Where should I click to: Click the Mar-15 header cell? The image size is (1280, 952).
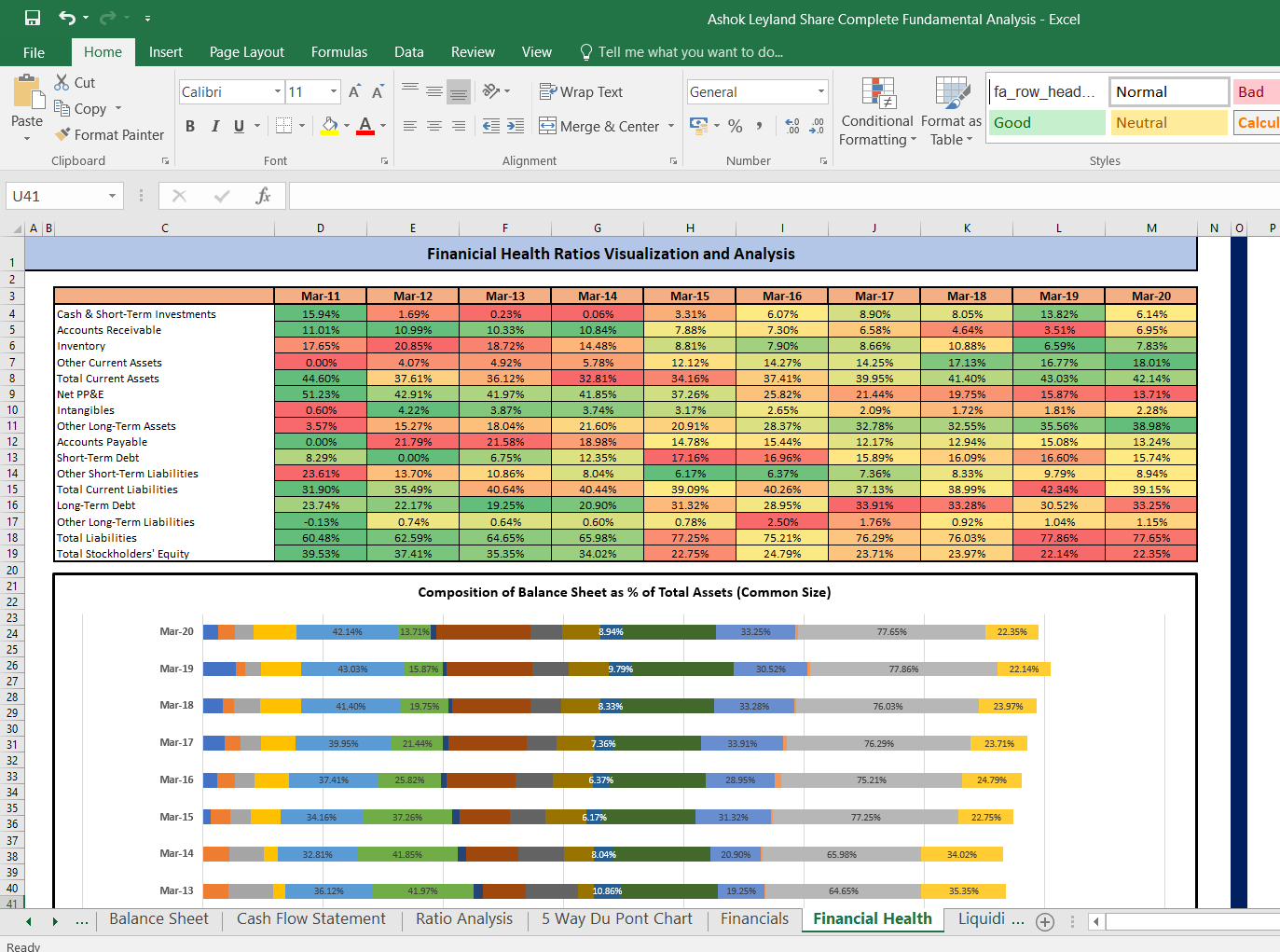[690, 296]
